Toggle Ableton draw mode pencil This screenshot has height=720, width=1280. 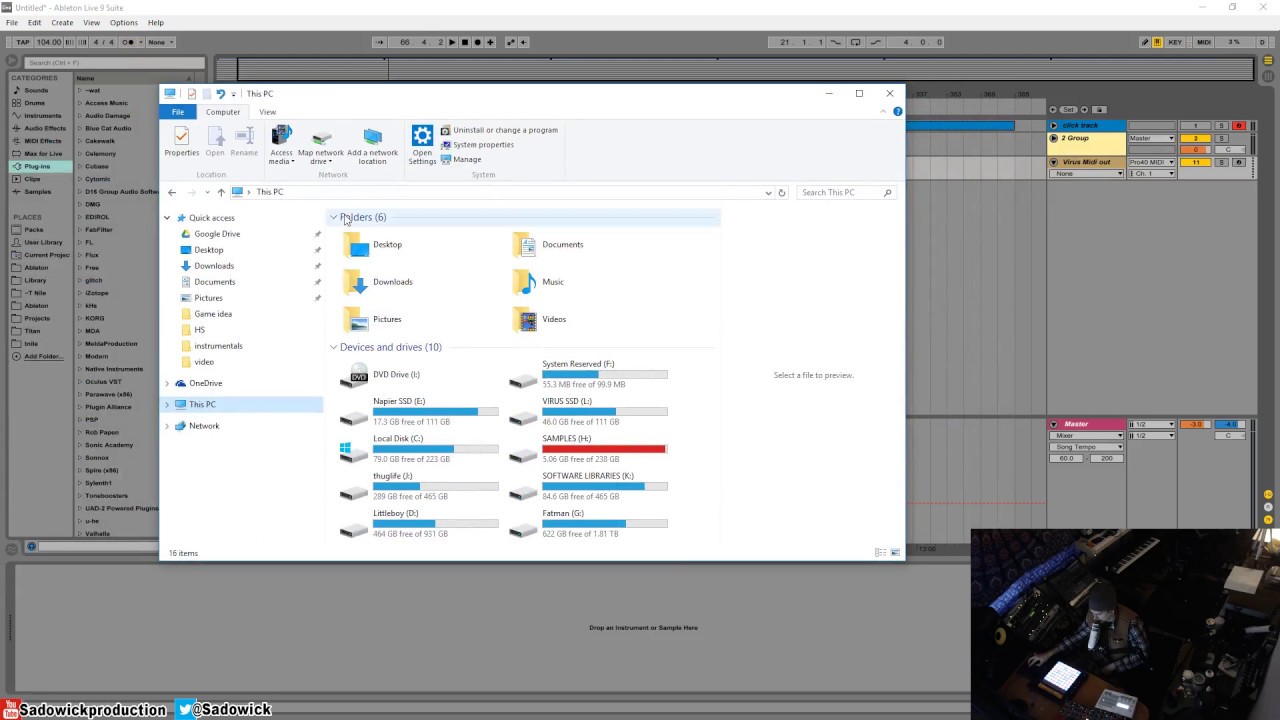(x=1145, y=42)
